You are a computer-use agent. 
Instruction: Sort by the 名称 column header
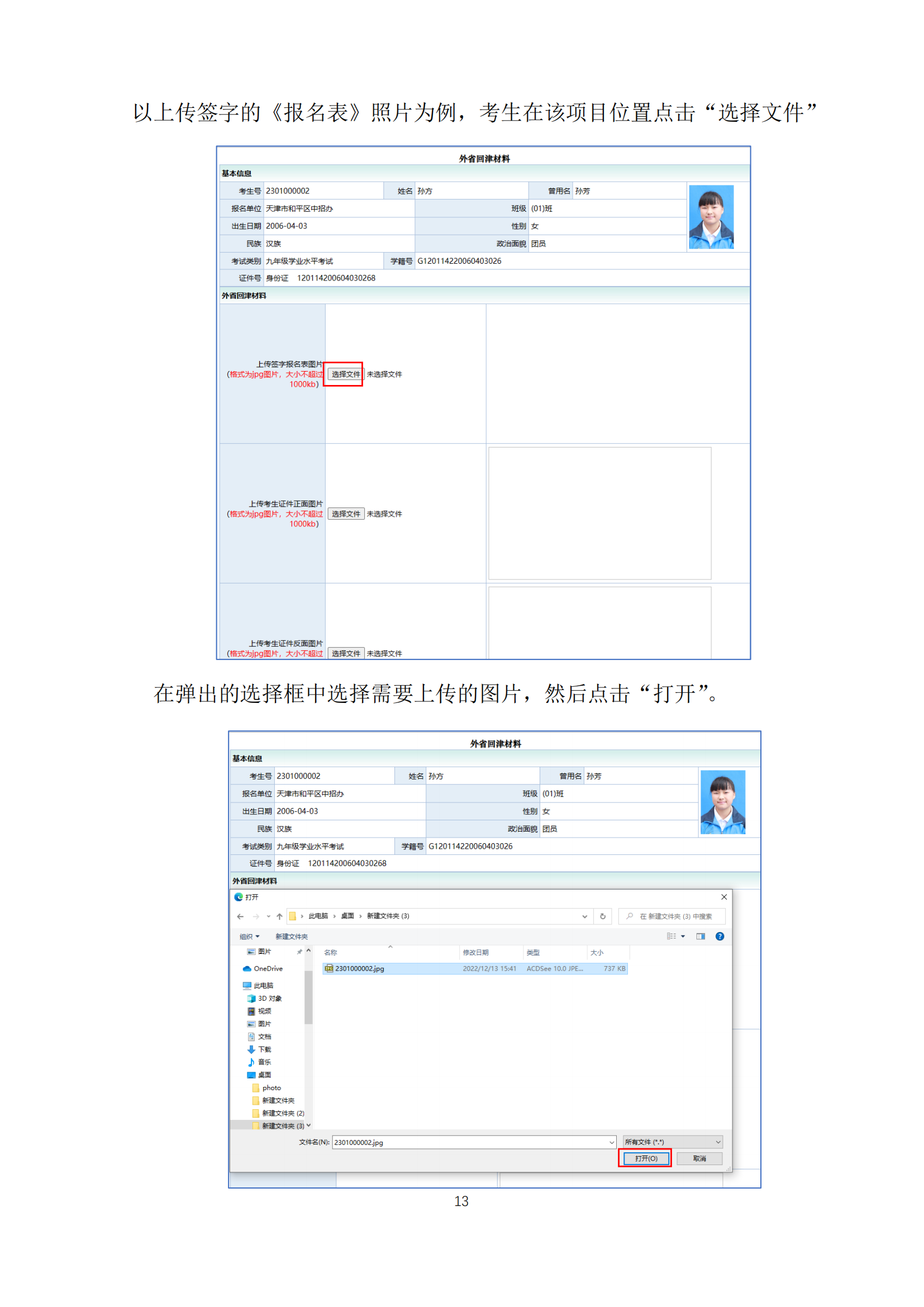point(331,952)
